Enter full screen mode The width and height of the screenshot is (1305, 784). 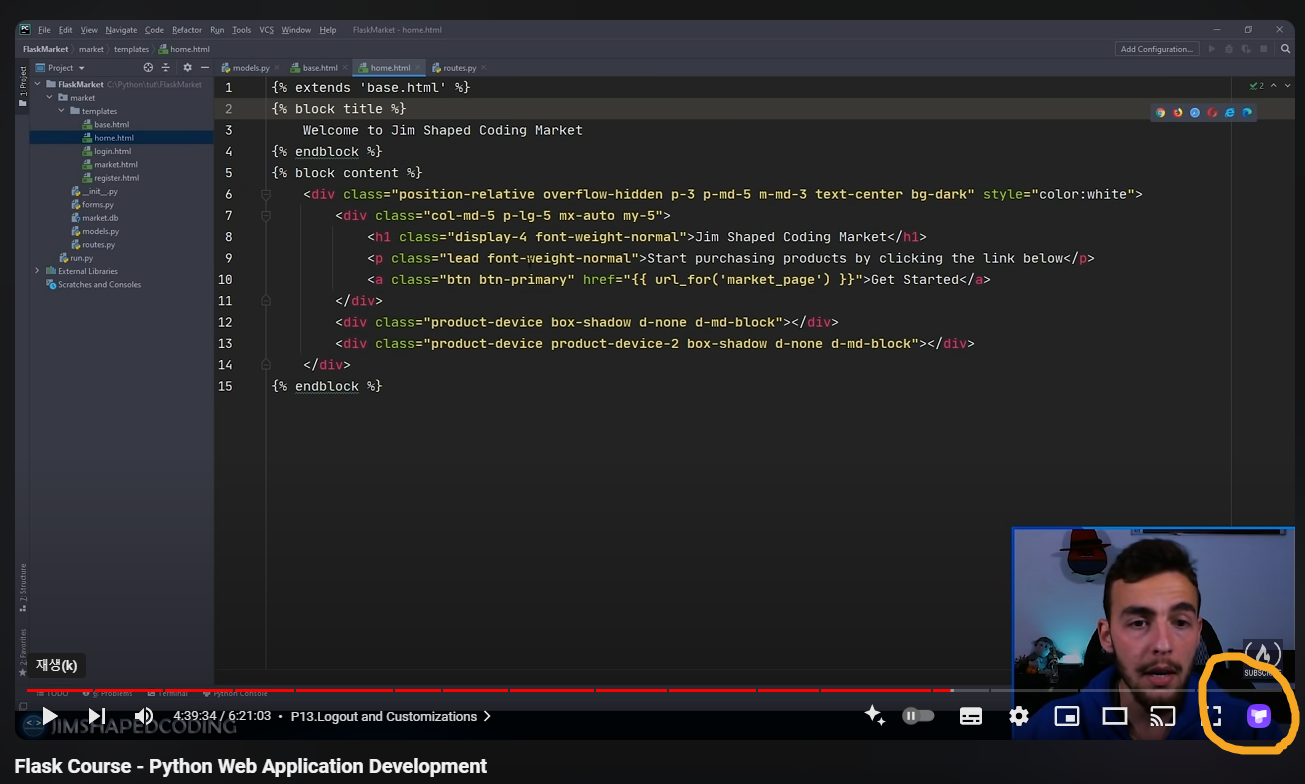tap(1211, 716)
